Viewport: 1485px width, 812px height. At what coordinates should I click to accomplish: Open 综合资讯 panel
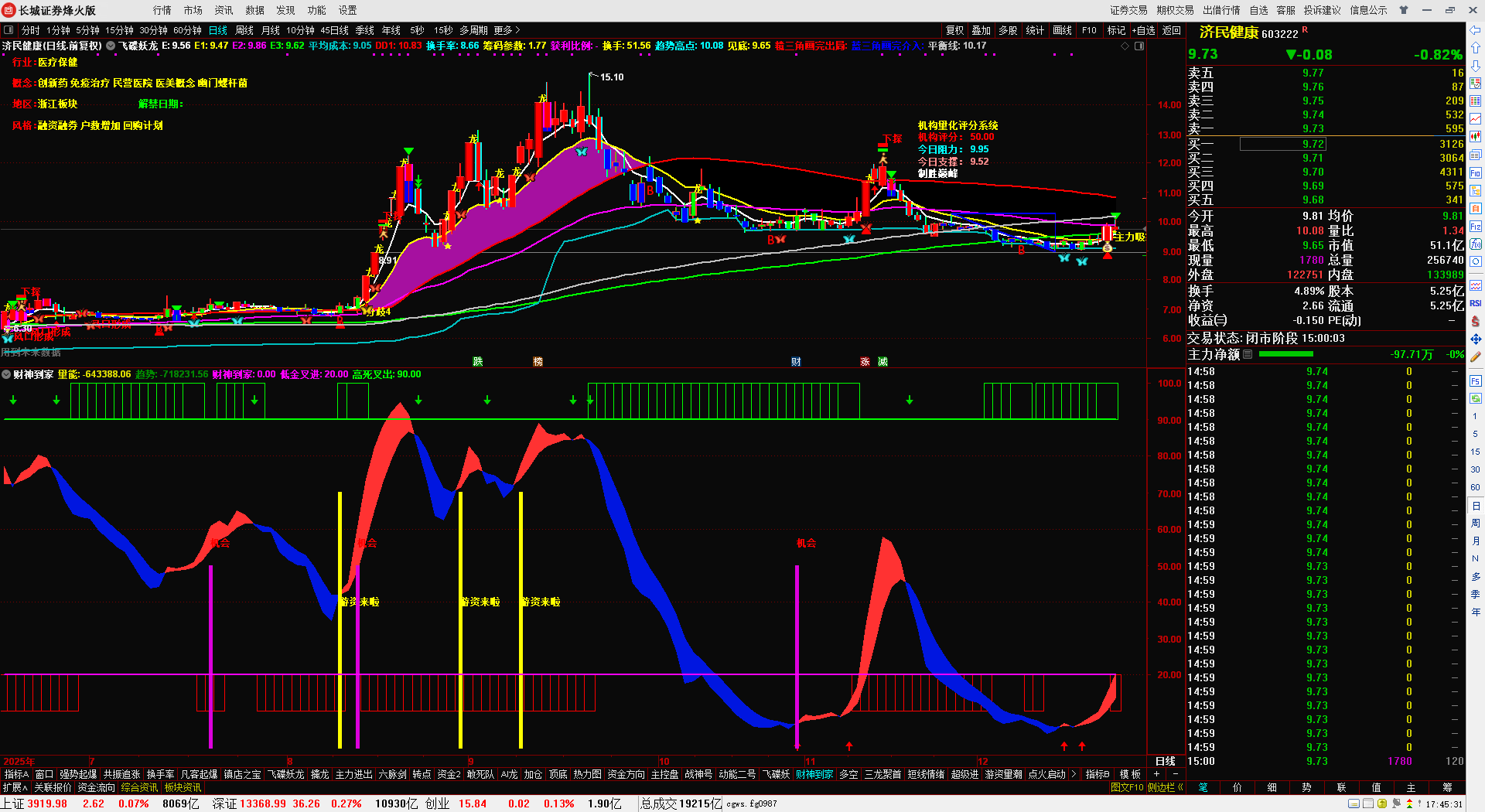tap(140, 787)
